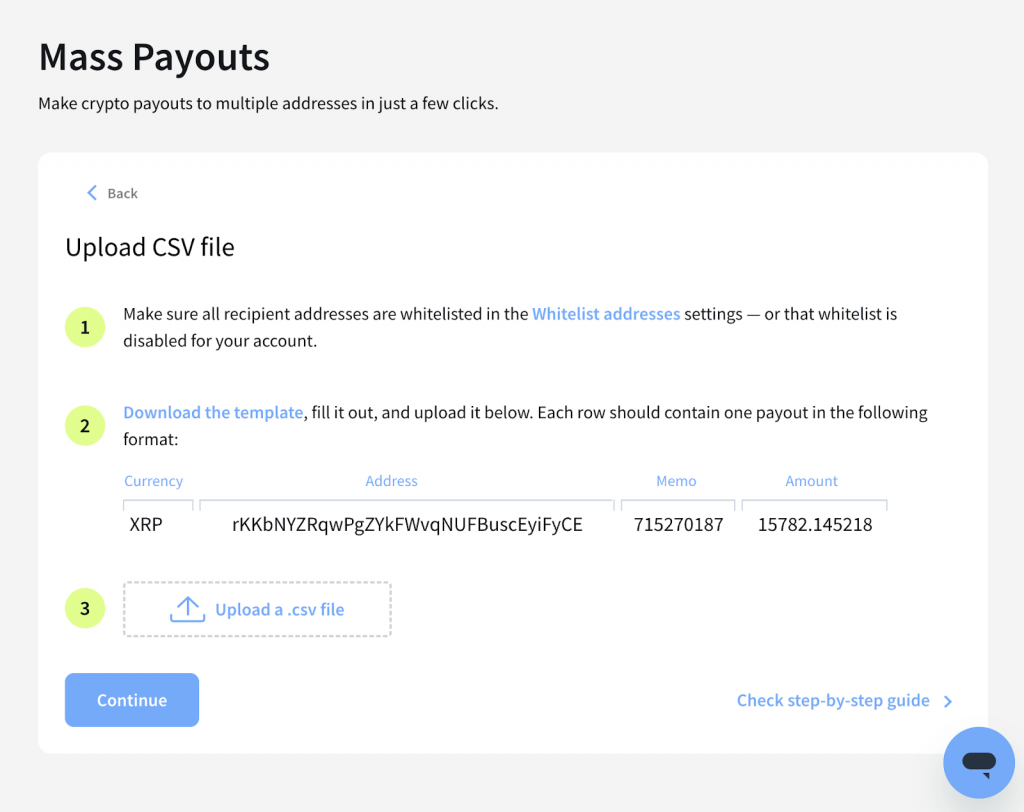This screenshot has width=1024, height=812.
Task: Open the chat support bubble
Action: pos(979,763)
